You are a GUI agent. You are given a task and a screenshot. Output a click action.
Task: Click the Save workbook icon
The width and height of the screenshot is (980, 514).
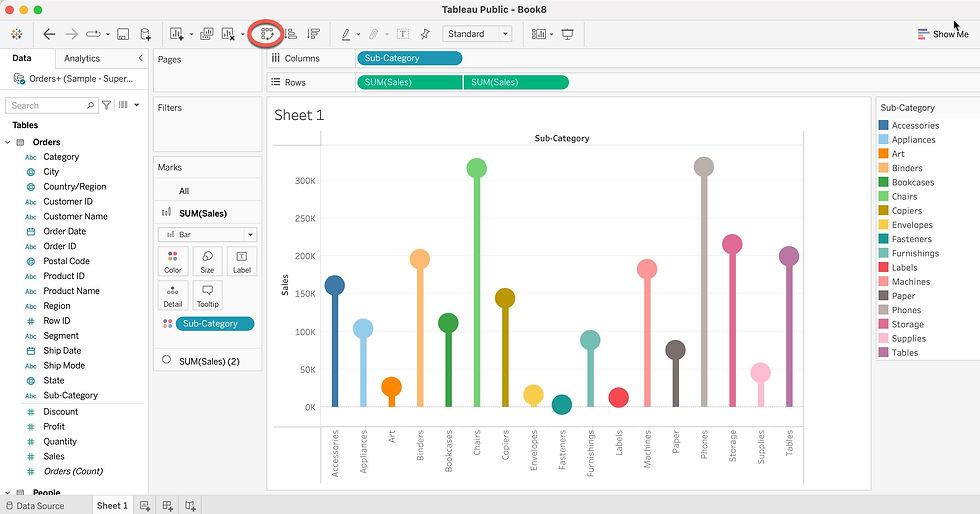click(x=123, y=34)
